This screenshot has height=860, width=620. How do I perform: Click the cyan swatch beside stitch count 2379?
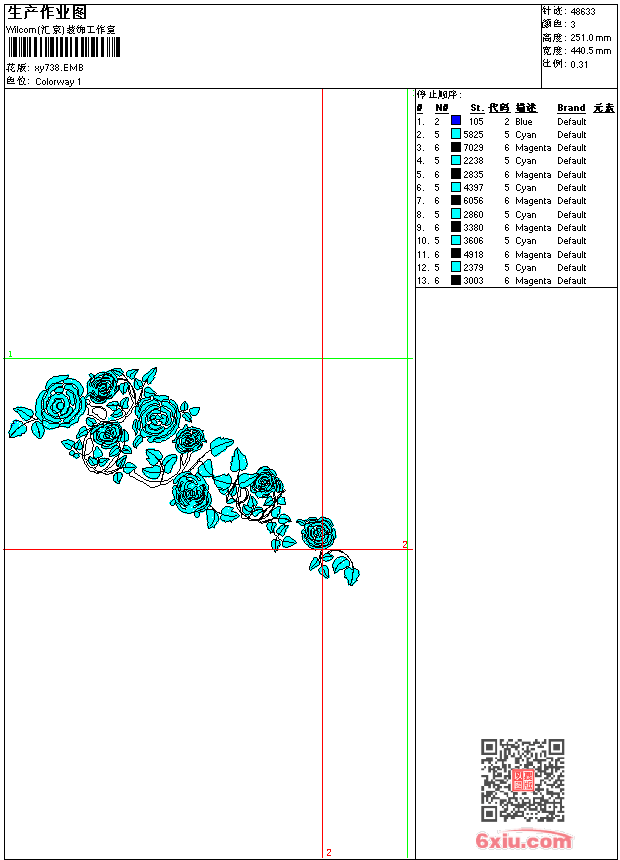click(456, 267)
